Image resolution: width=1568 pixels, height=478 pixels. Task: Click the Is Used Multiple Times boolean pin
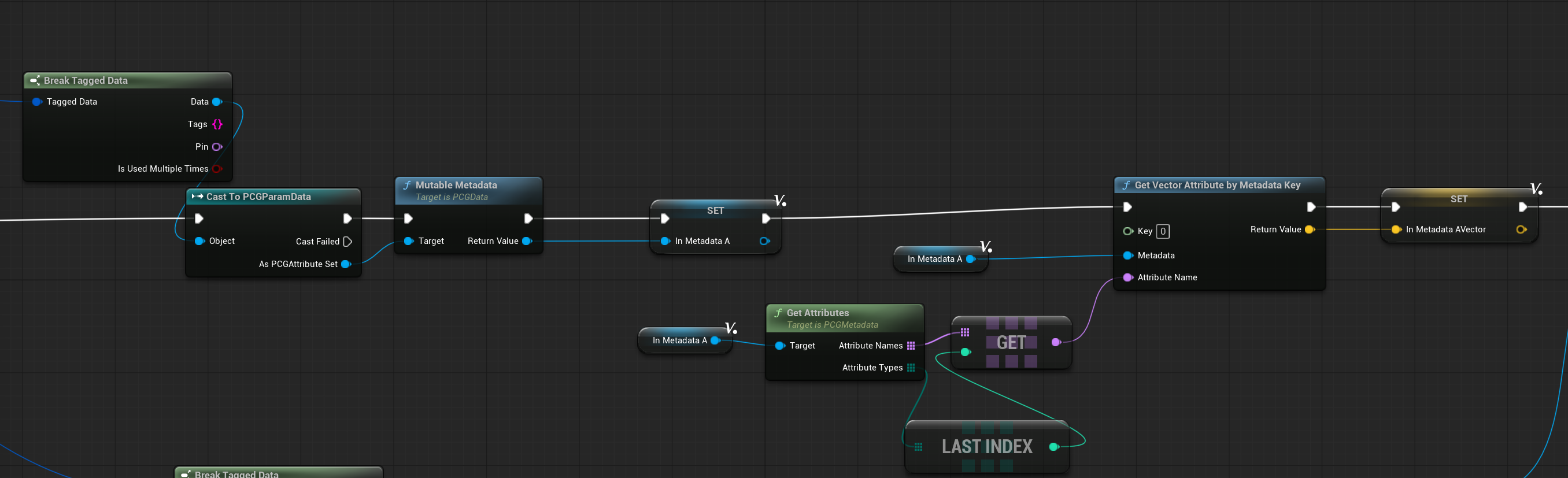click(217, 168)
